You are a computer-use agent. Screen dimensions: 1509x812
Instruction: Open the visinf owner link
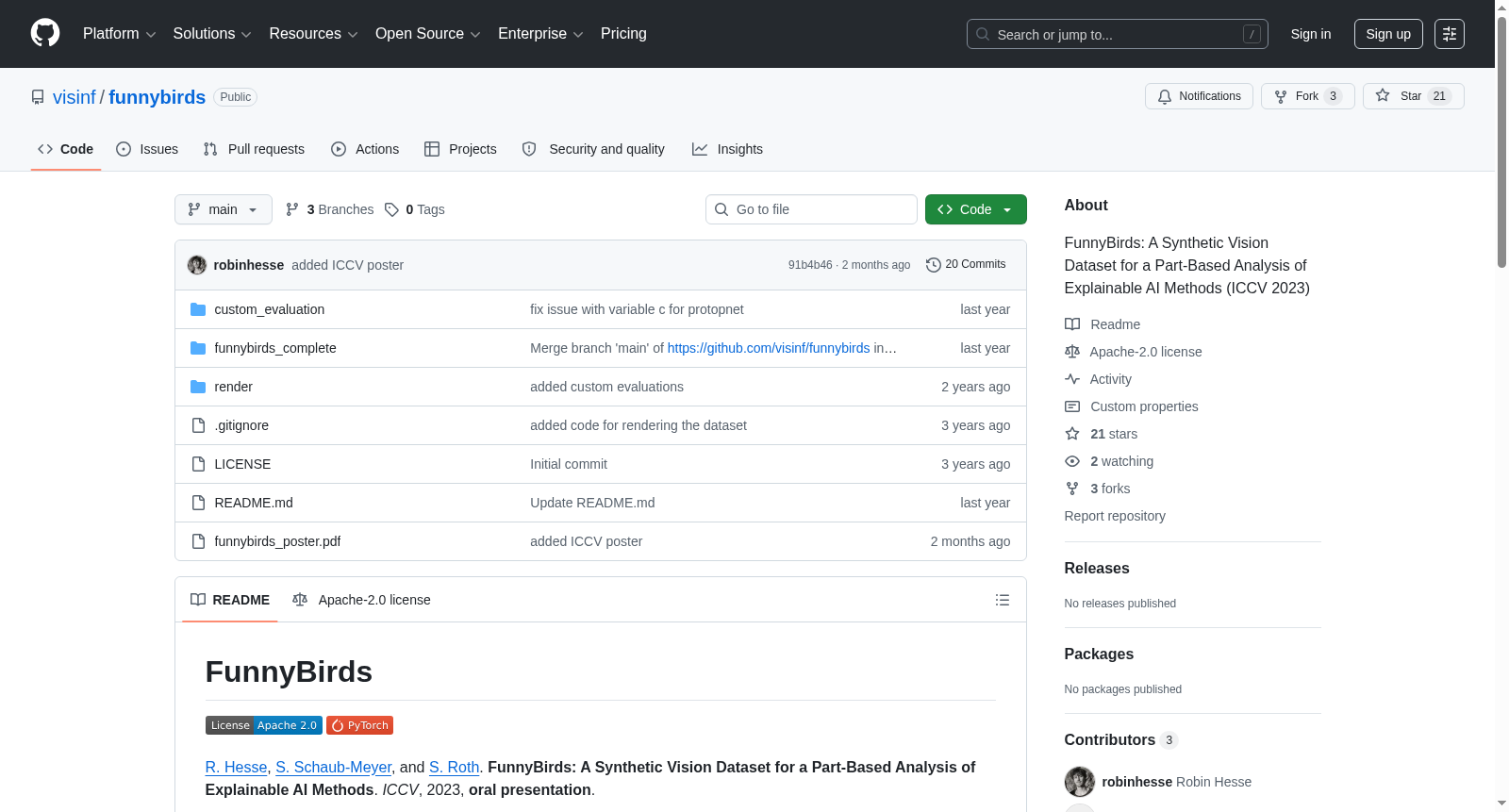(75, 97)
